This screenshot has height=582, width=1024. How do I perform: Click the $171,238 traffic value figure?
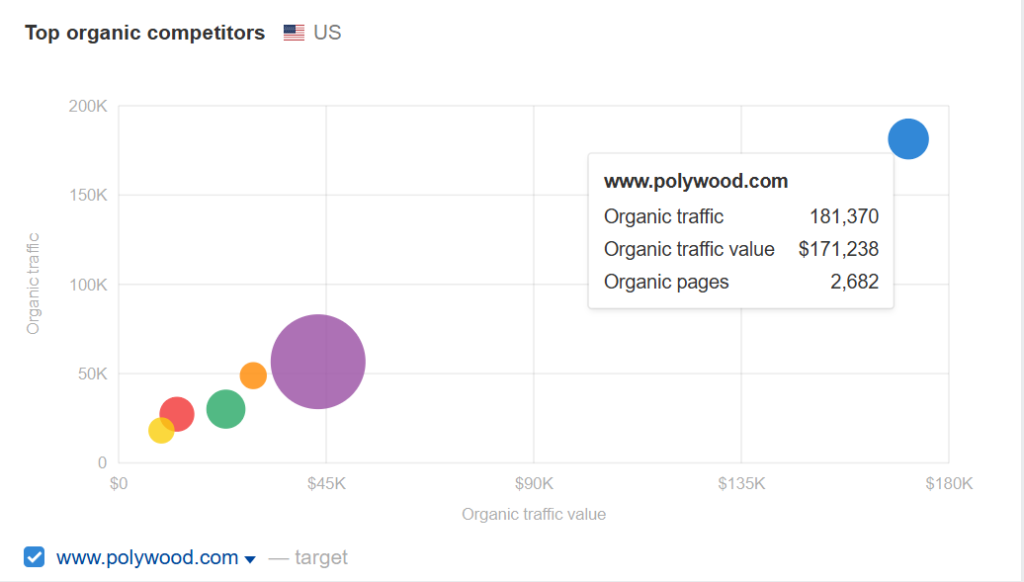point(839,249)
